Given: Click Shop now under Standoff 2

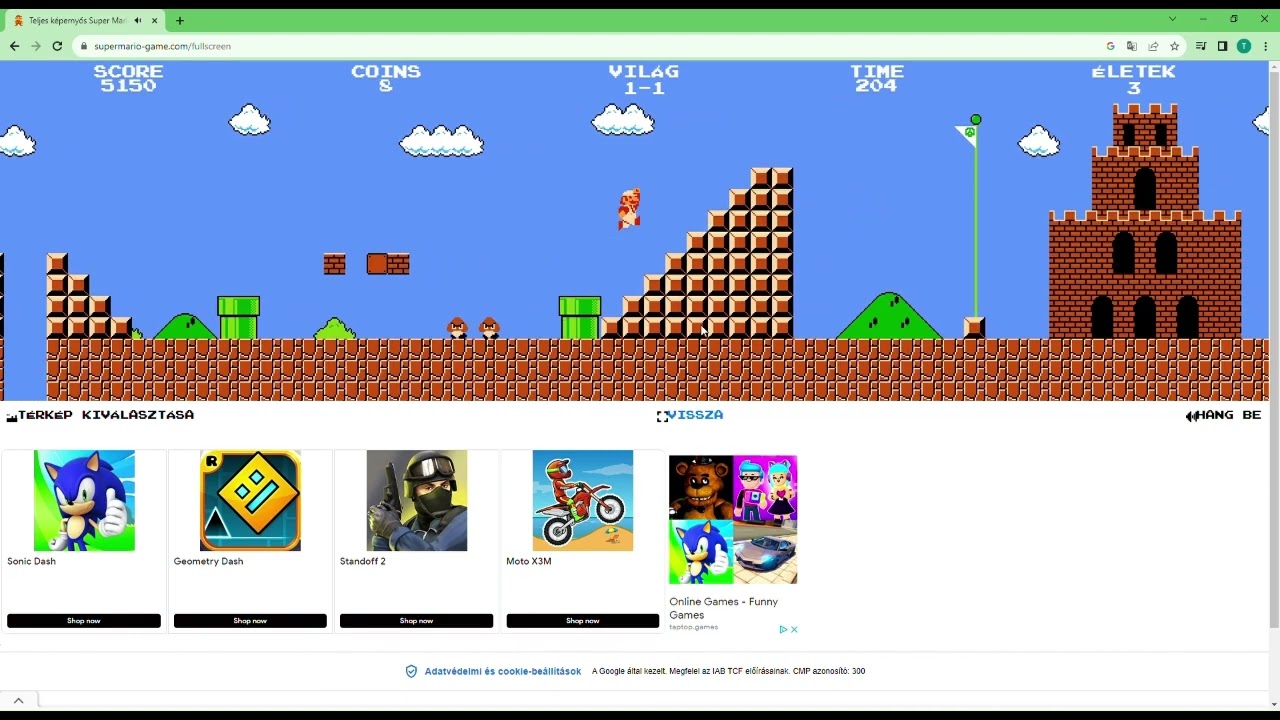Looking at the screenshot, I should [416, 621].
